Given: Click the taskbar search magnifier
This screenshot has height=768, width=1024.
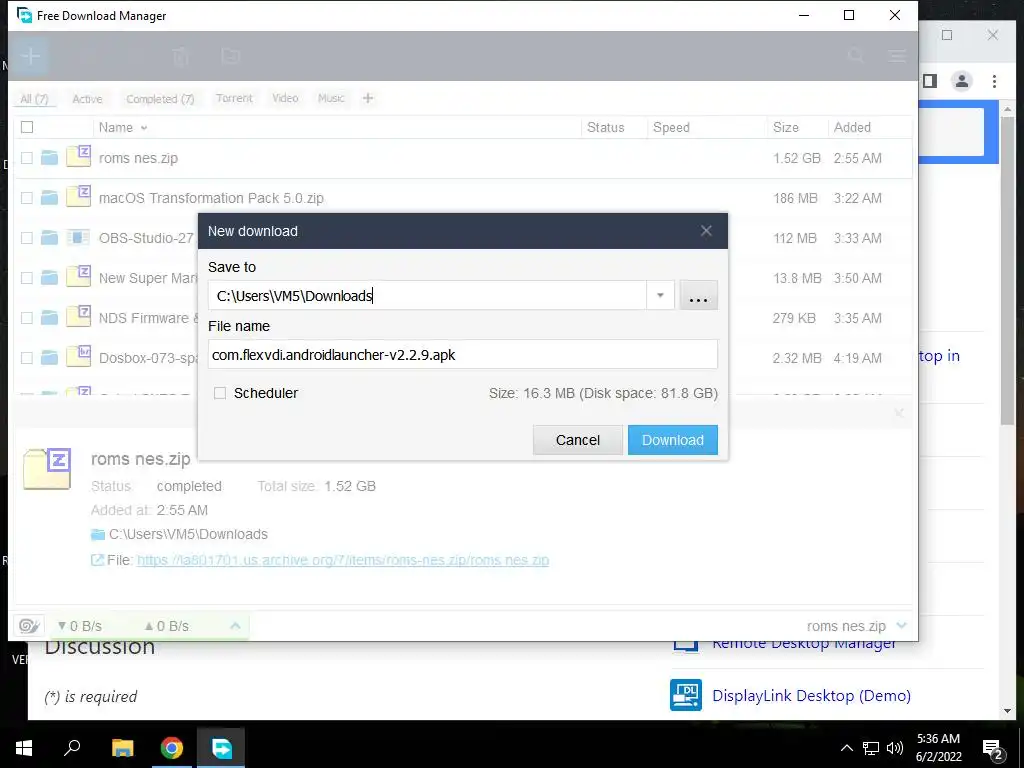Looking at the screenshot, I should [x=72, y=747].
